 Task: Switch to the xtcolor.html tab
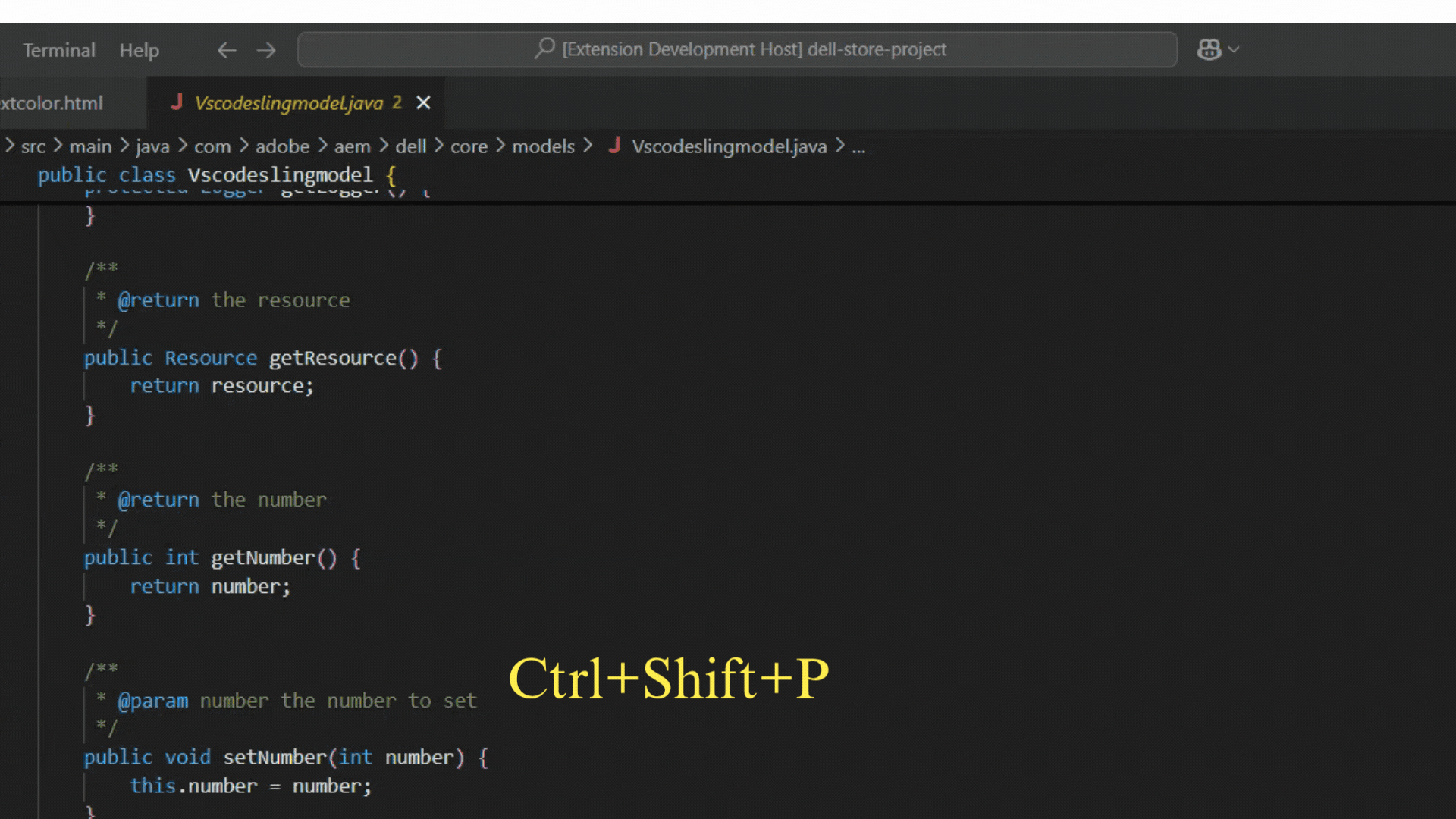coord(52,103)
